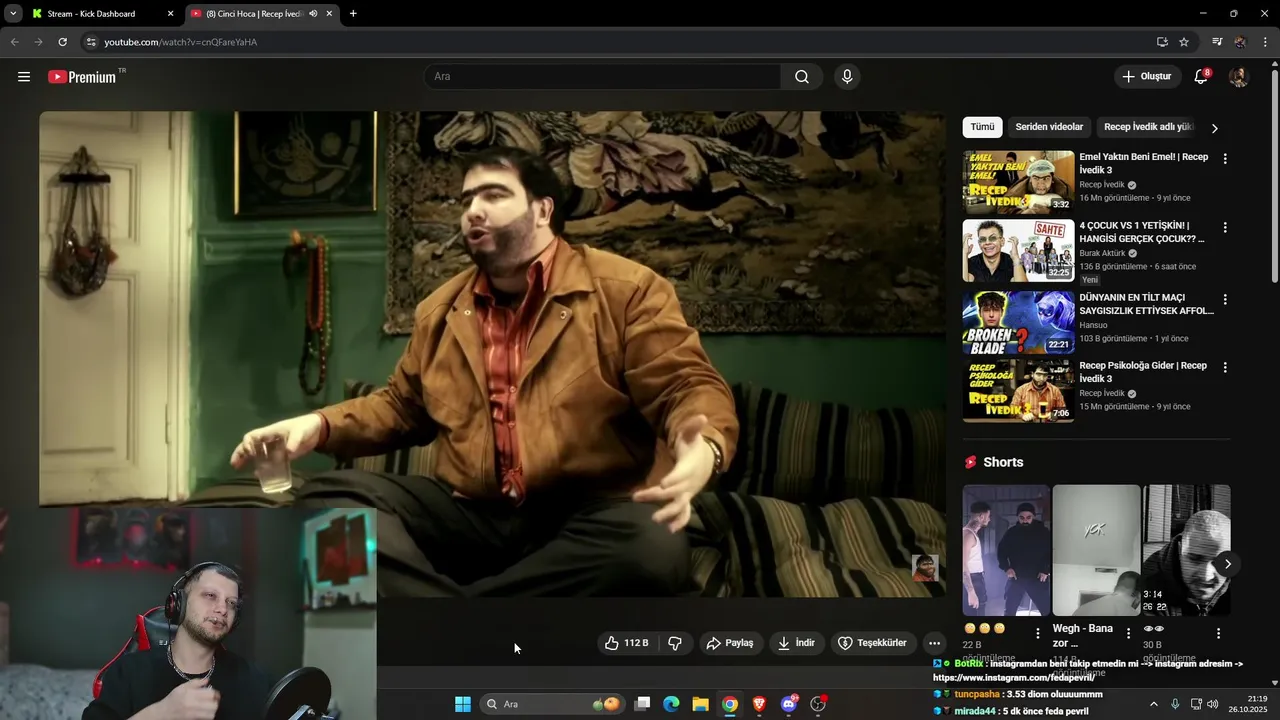Open Discord from taskbar

(789, 704)
